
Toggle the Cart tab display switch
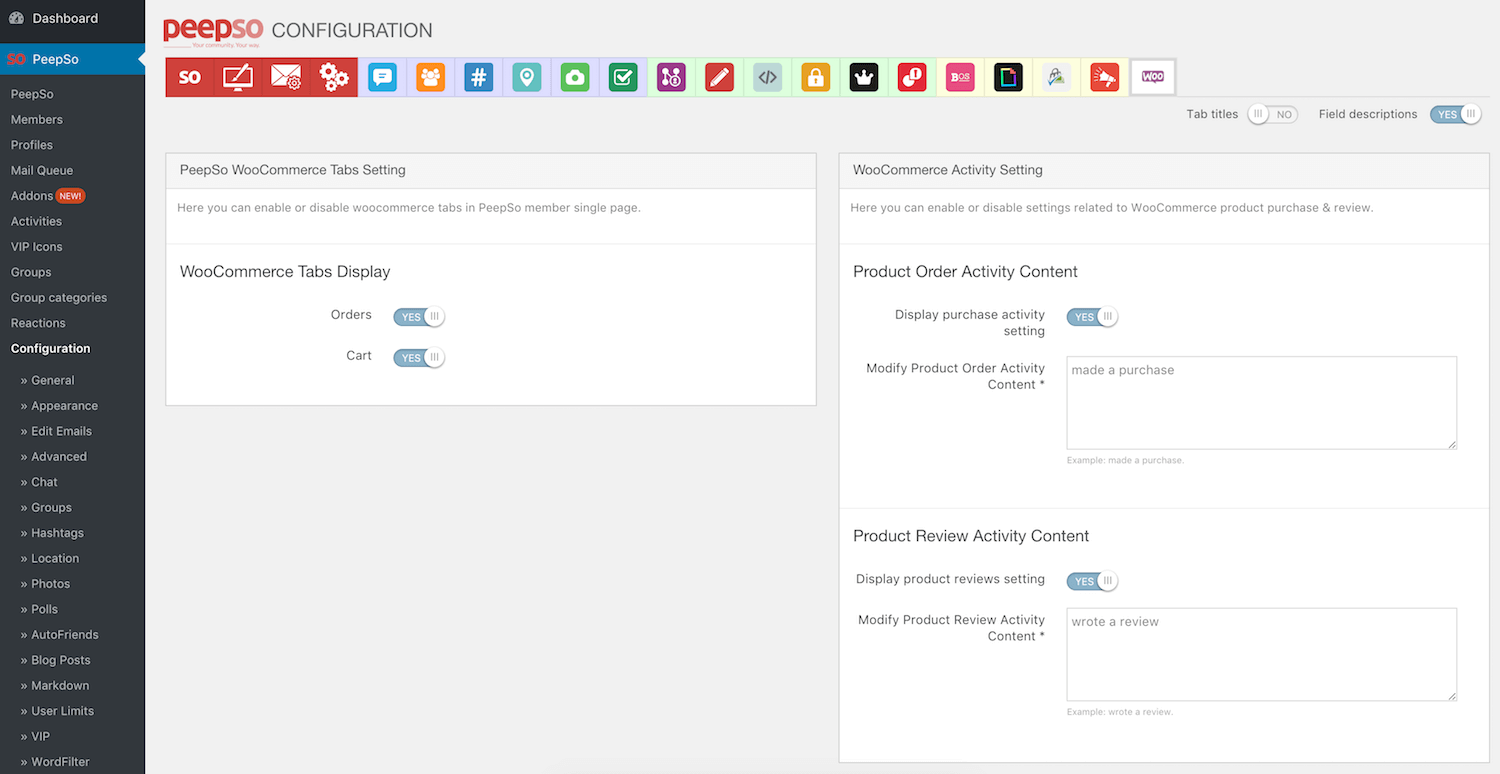point(419,358)
